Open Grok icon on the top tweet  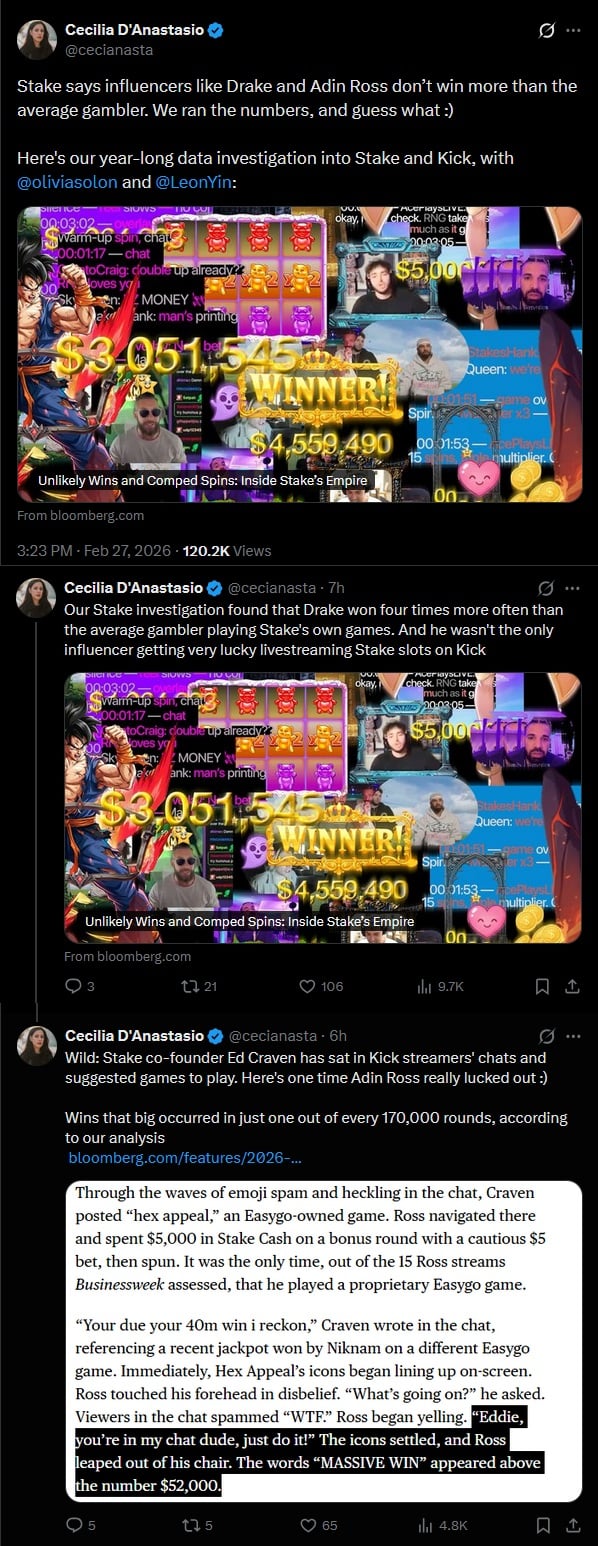[546, 31]
